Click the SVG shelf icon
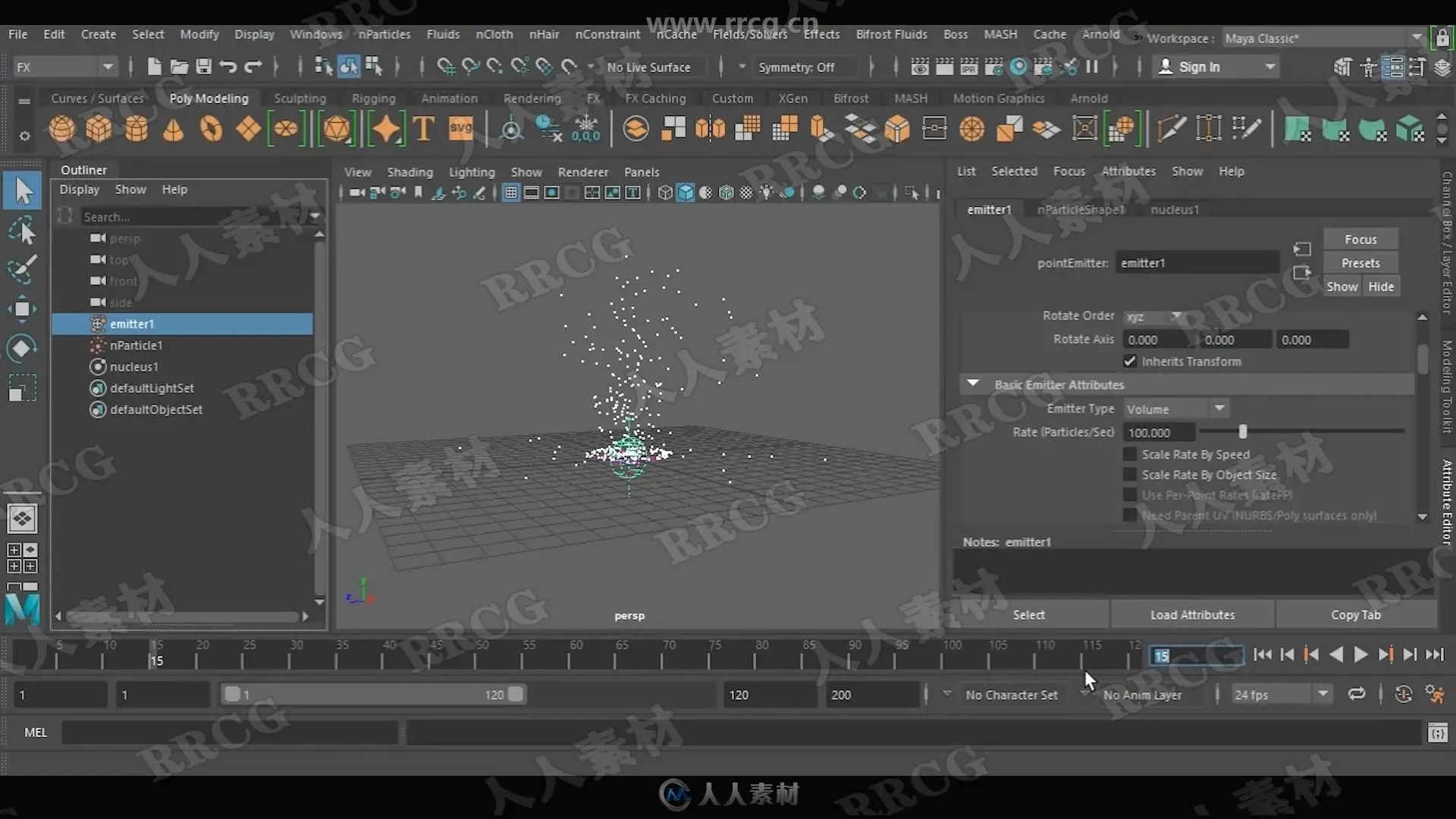1456x819 pixels. click(460, 129)
